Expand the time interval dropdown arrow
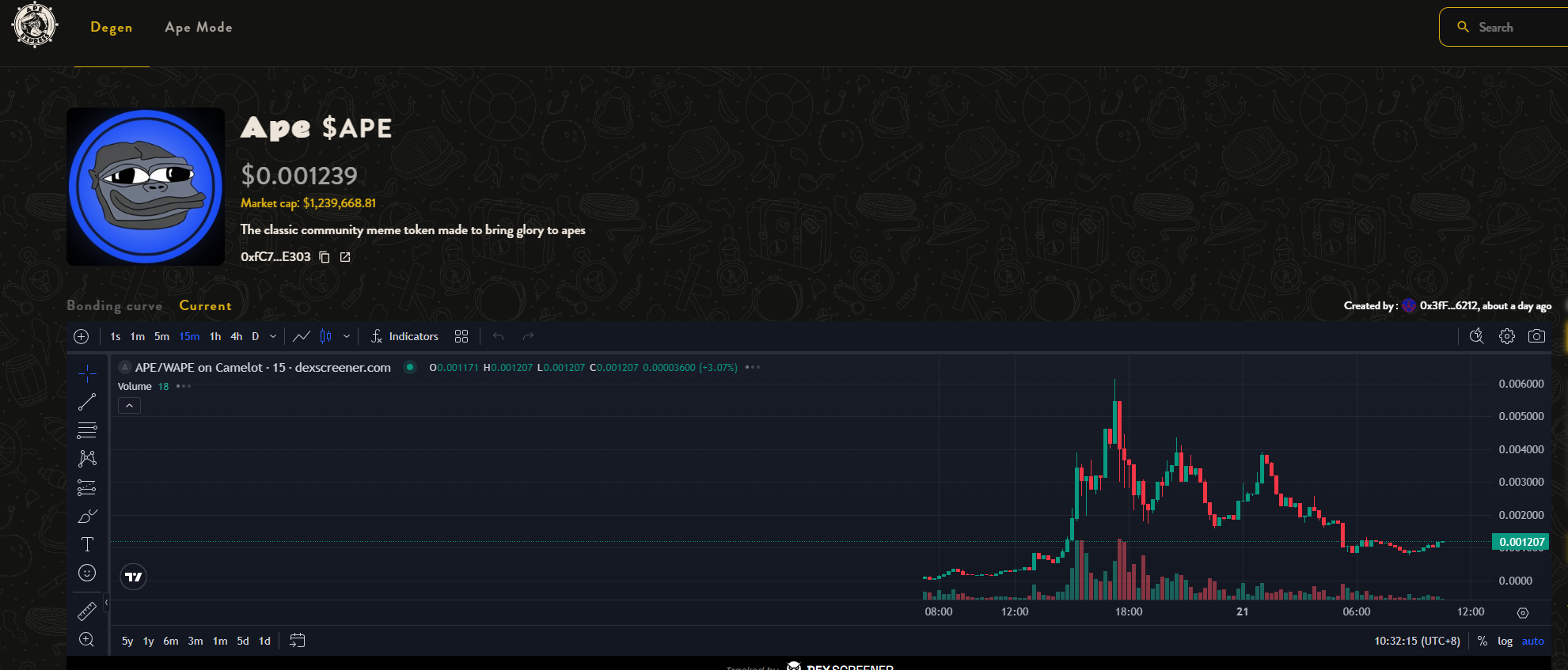 click(273, 336)
